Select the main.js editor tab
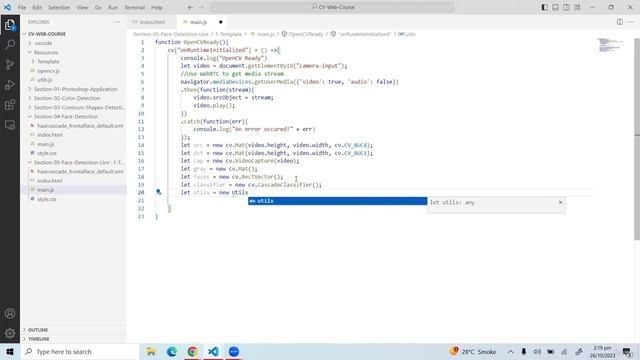 coord(198,22)
